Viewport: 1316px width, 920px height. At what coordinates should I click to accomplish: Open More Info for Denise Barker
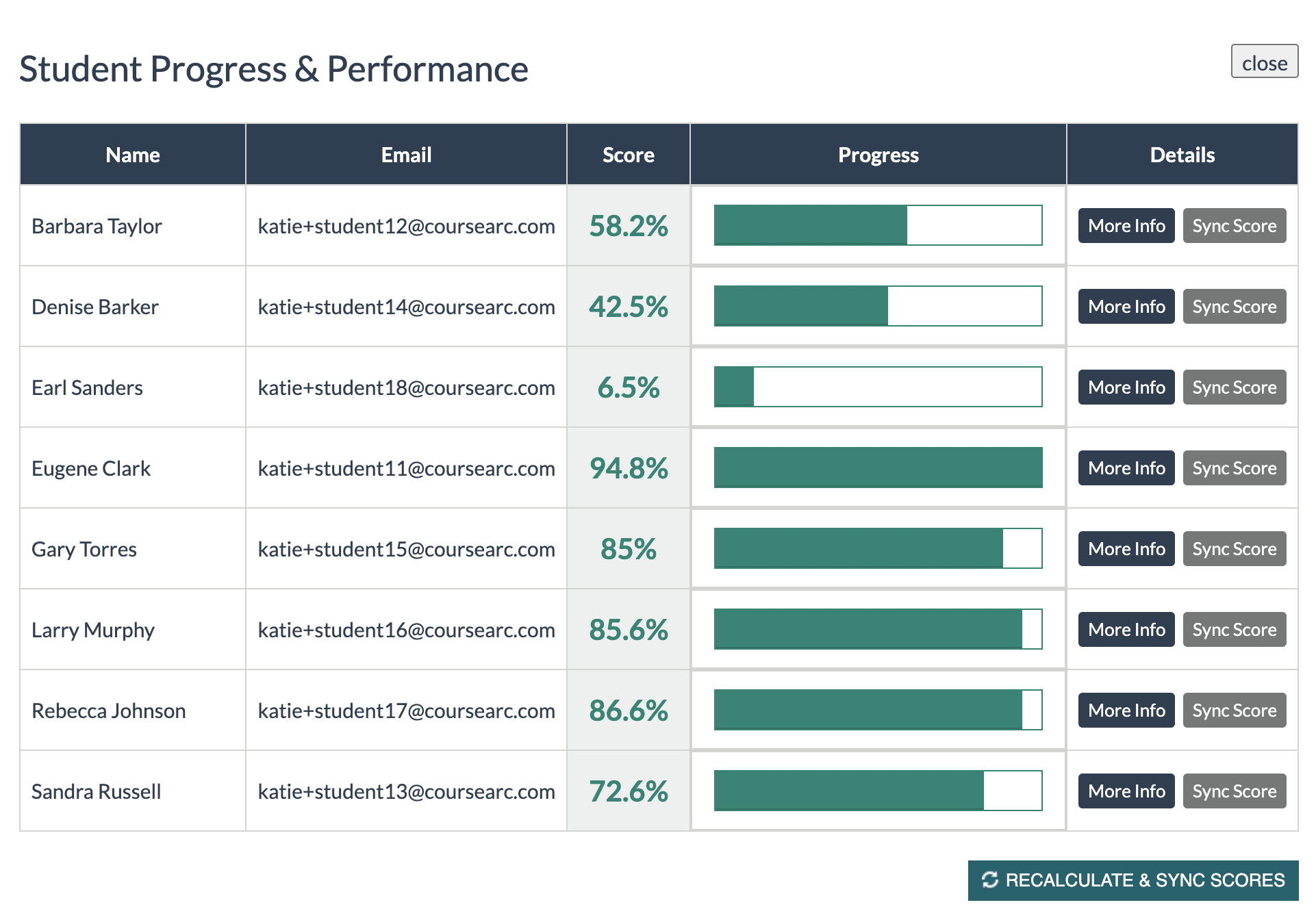pyautogui.click(x=1126, y=306)
